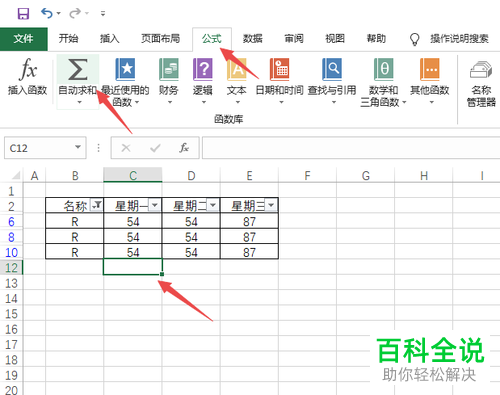Click the 操作说明搜索 search field
The width and height of the screenshot is (500, 395).
click(x=459, y=39)
